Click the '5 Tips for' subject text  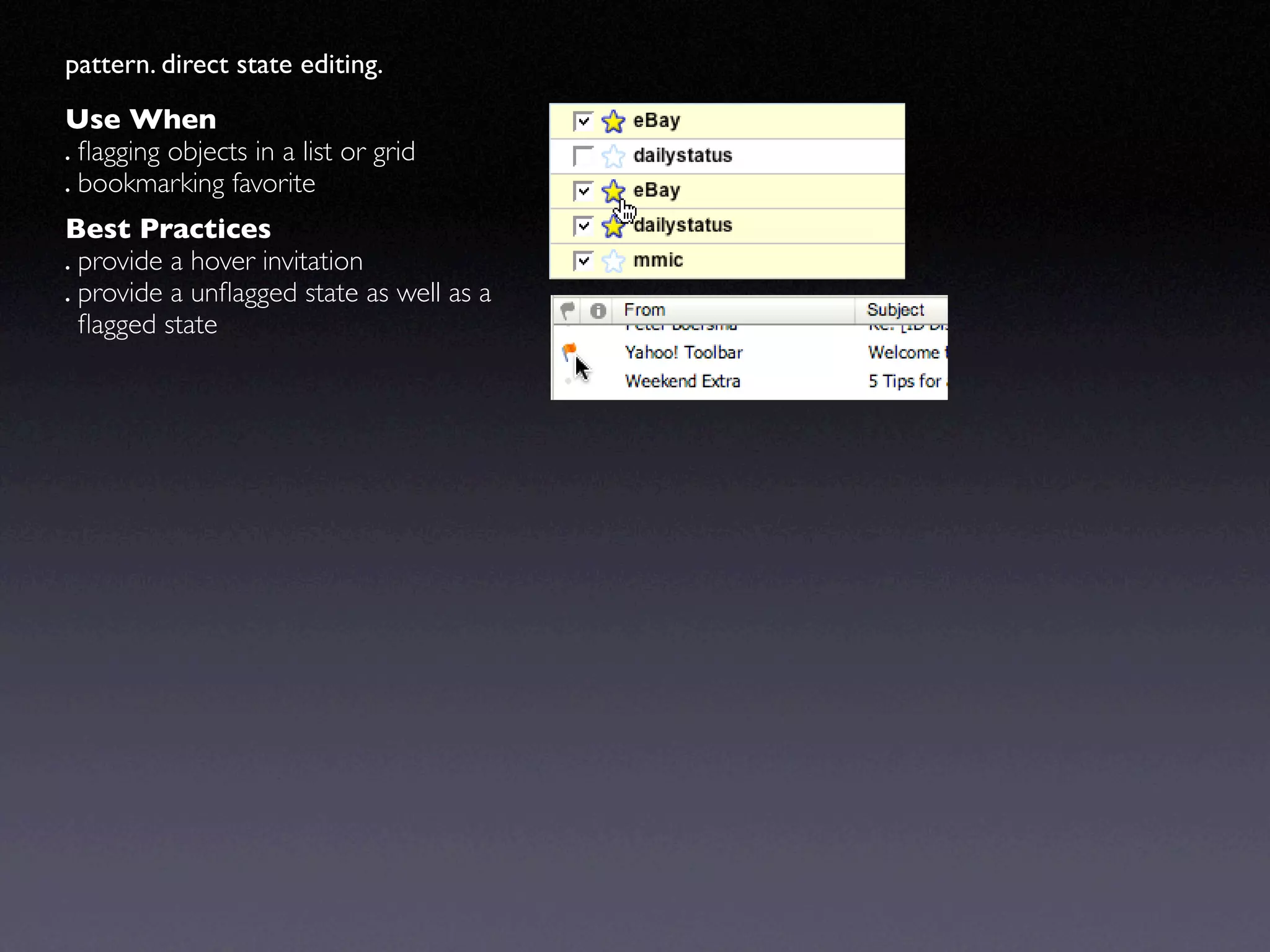coord(904,381)
